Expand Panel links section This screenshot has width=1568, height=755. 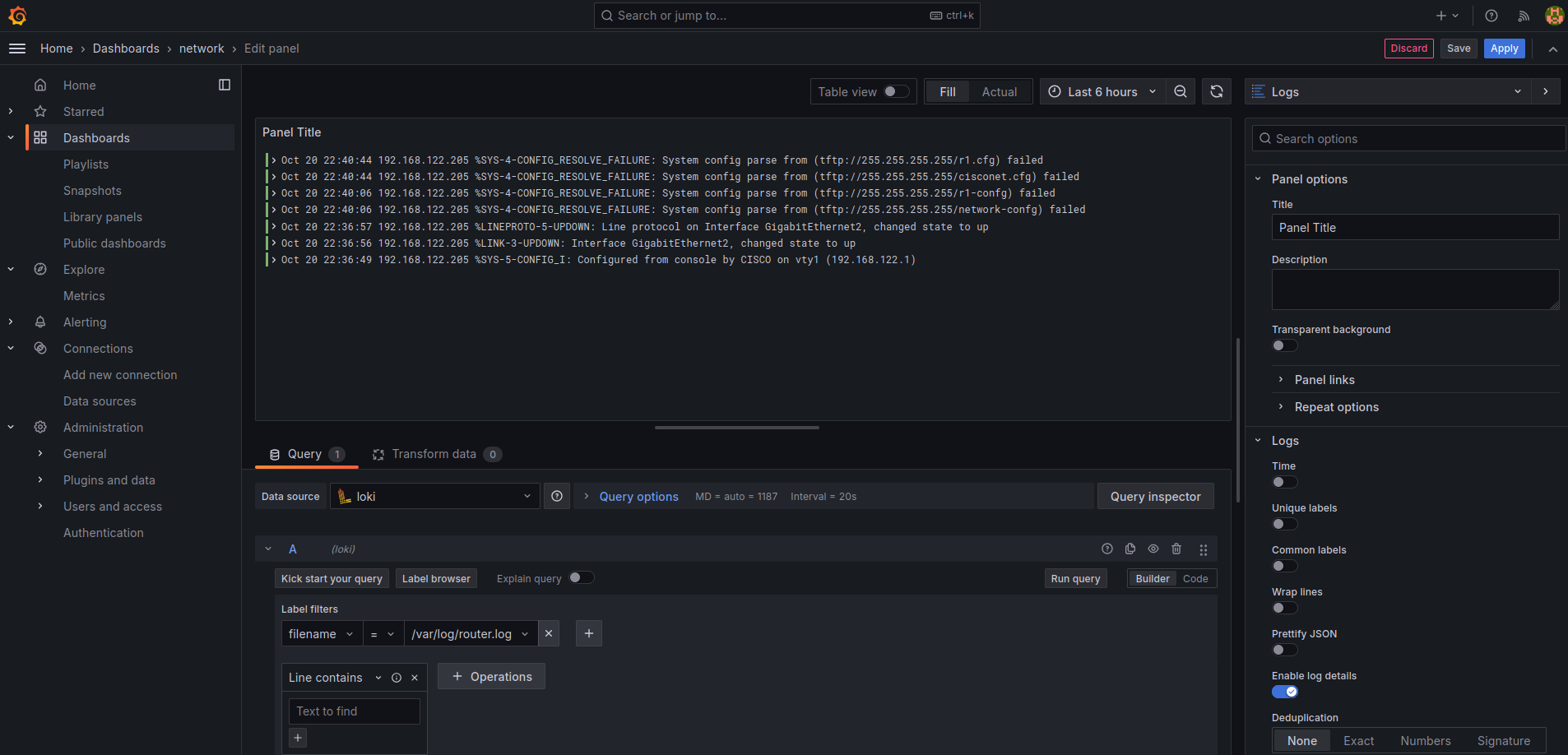[1324, 379]
